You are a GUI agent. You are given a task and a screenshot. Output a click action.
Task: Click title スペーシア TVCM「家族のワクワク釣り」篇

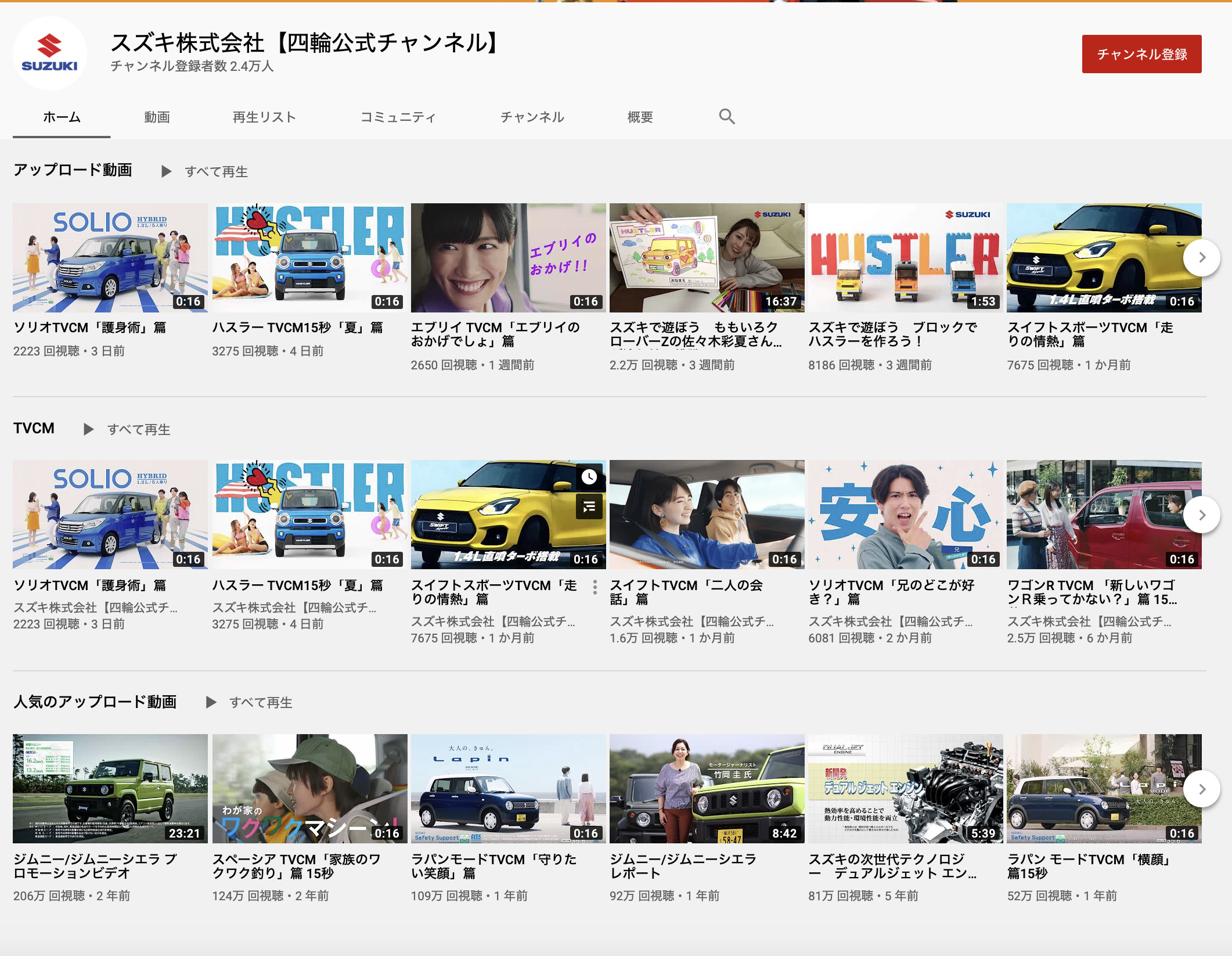point(297,866)
